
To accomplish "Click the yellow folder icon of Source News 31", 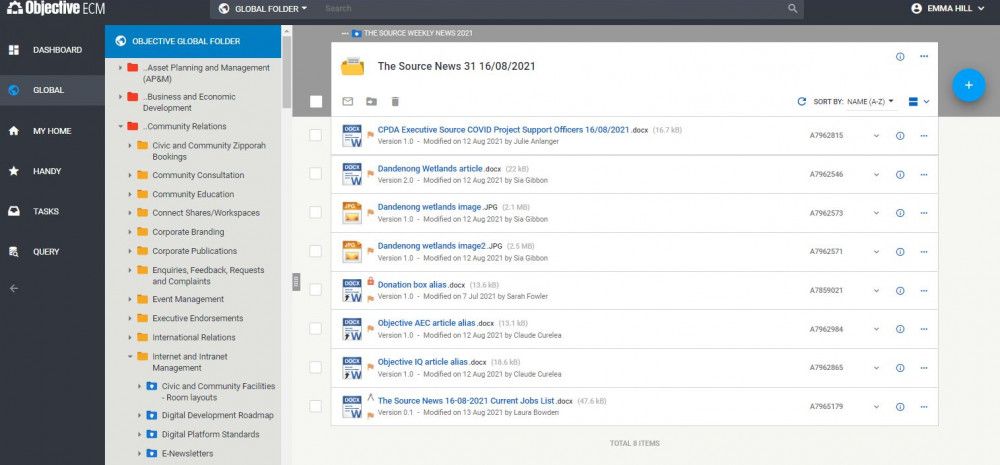I will 352,66.
